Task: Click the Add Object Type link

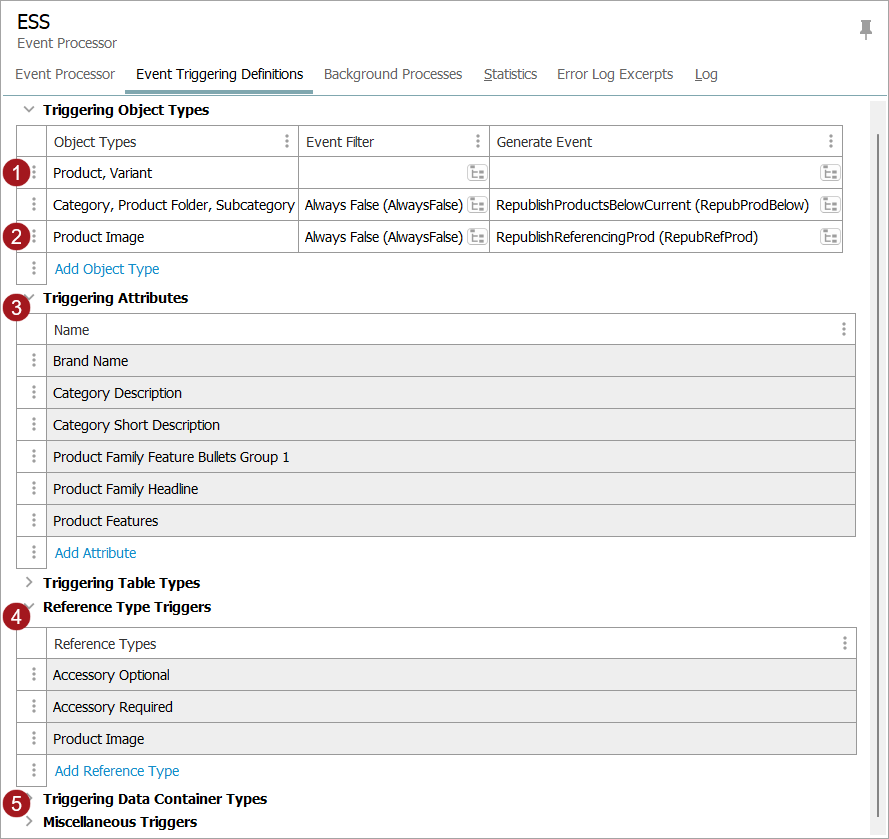Action: click(x=107, y=269)
